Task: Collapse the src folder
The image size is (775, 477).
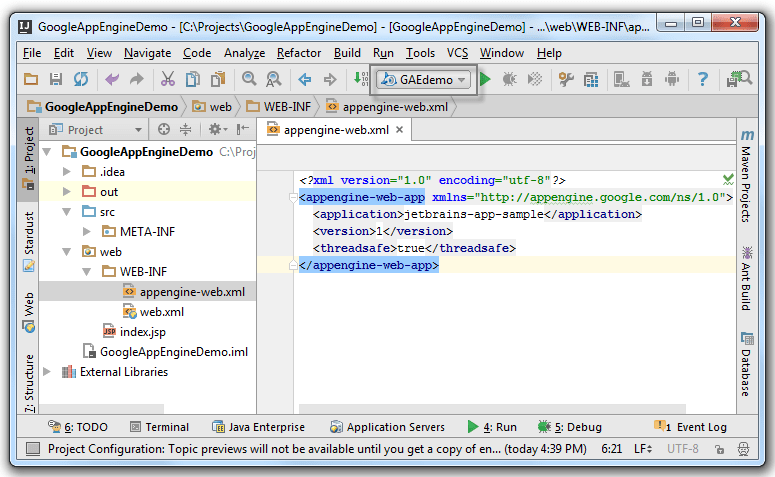Action: coord(67,212)
